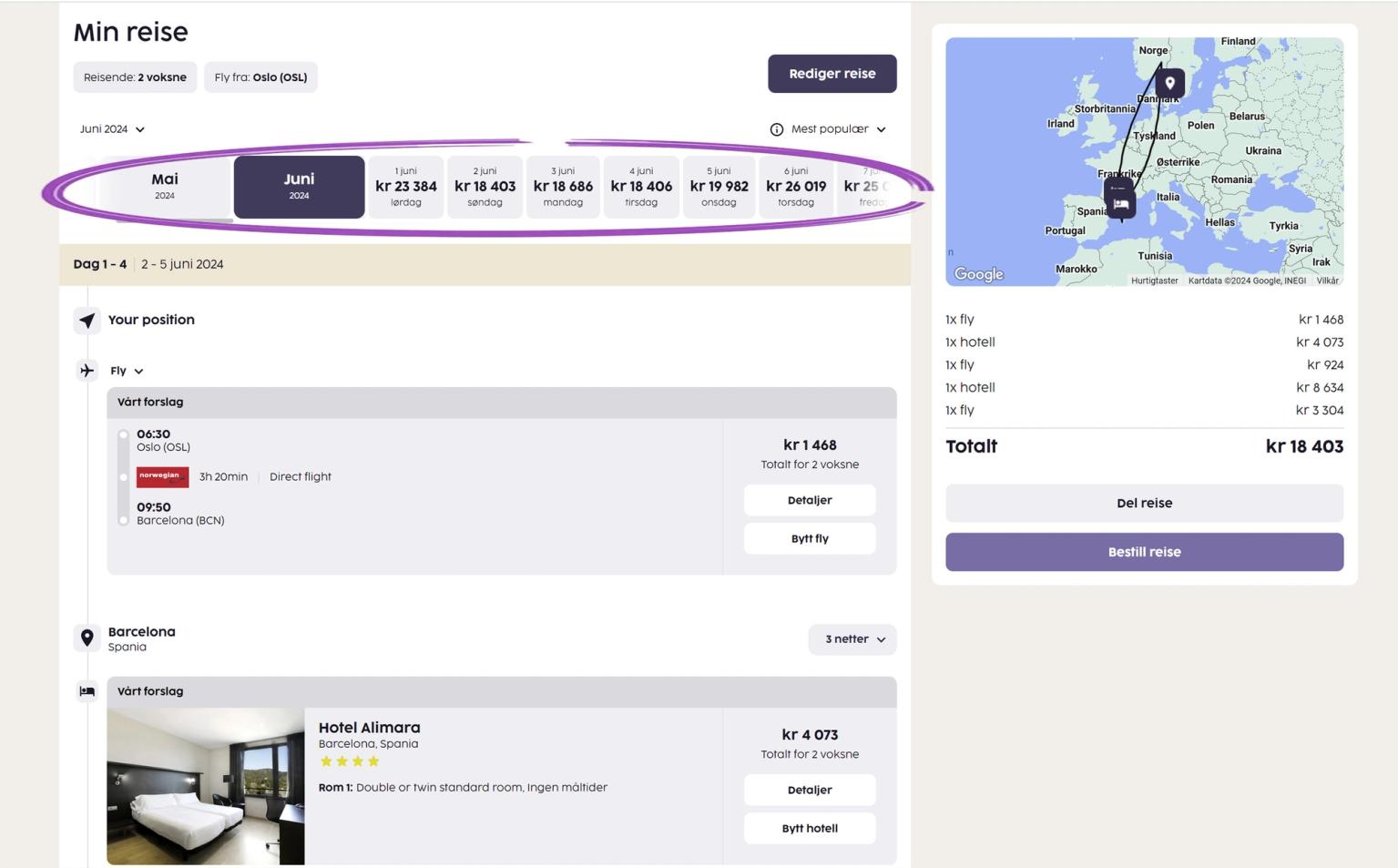Click the bed icon beside hotel suggestion
The image size is (1398, 868).
(x=87, y=691)
